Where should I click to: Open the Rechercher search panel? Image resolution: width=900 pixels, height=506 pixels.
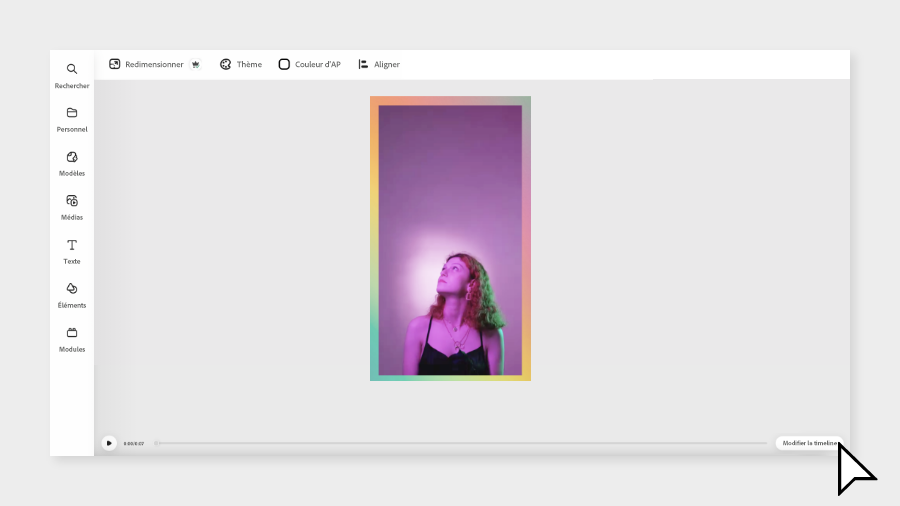72,76
